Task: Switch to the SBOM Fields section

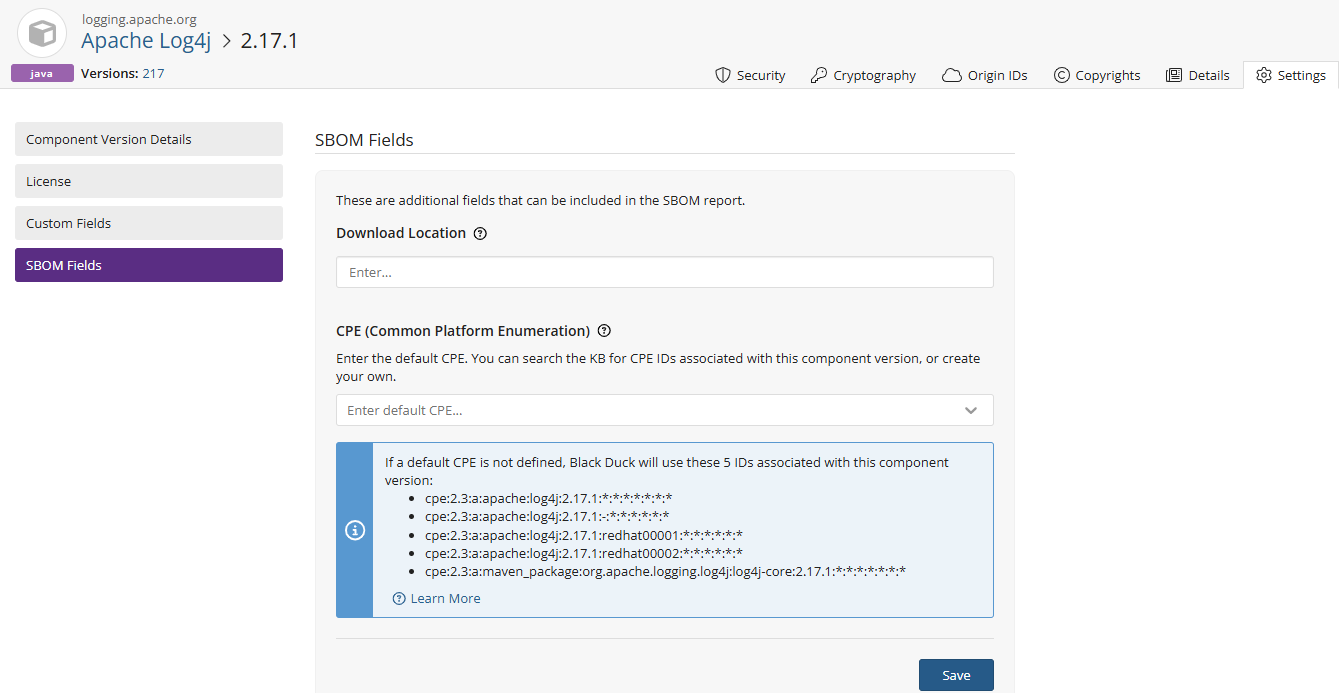Action: 148,265
